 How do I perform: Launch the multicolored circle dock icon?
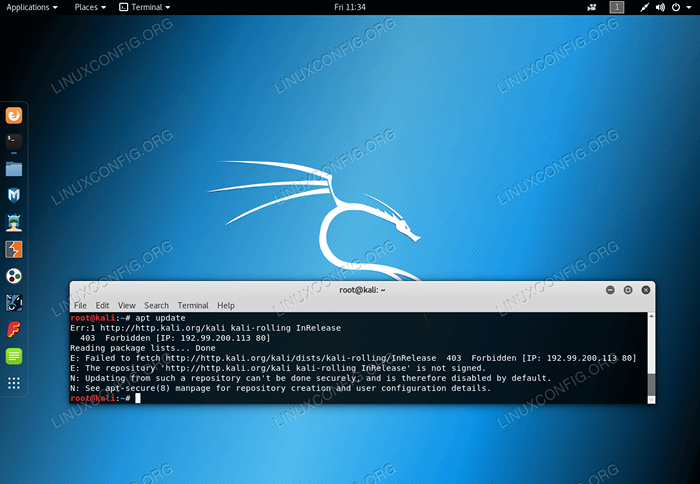14,276
